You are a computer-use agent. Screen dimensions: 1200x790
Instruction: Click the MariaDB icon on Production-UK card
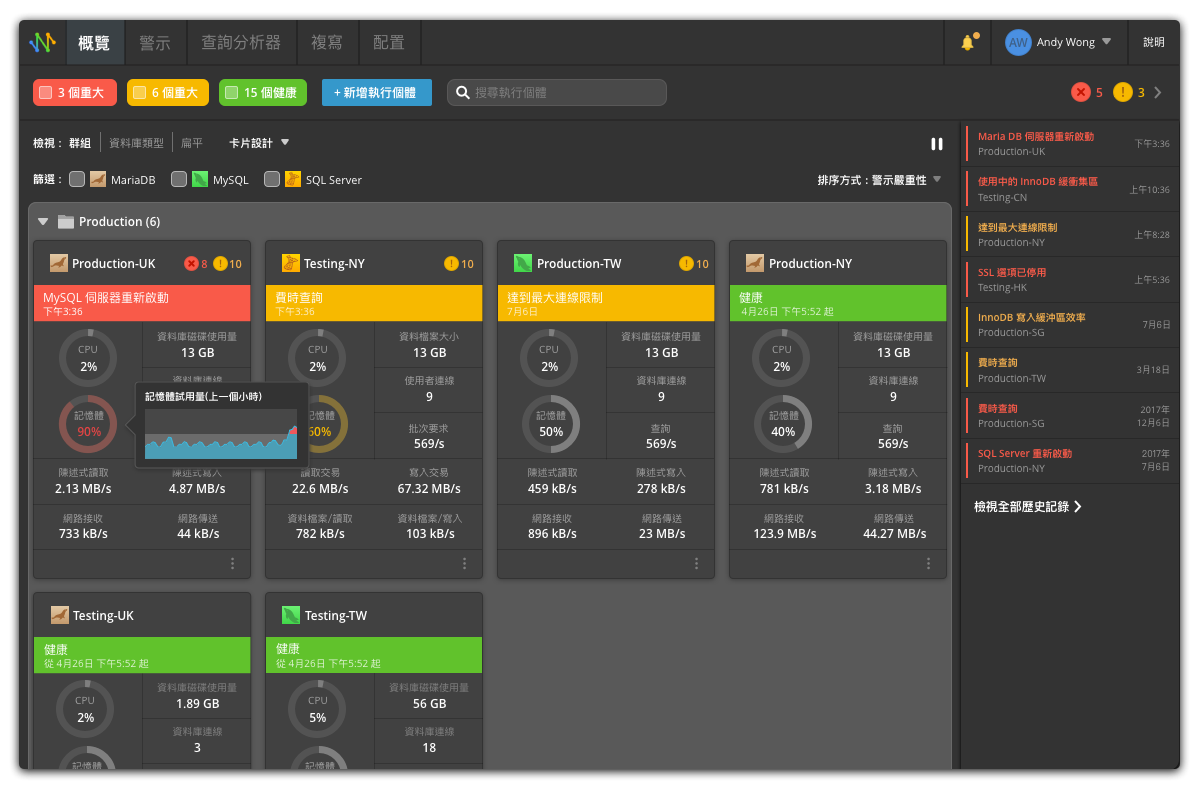[59, 263]
